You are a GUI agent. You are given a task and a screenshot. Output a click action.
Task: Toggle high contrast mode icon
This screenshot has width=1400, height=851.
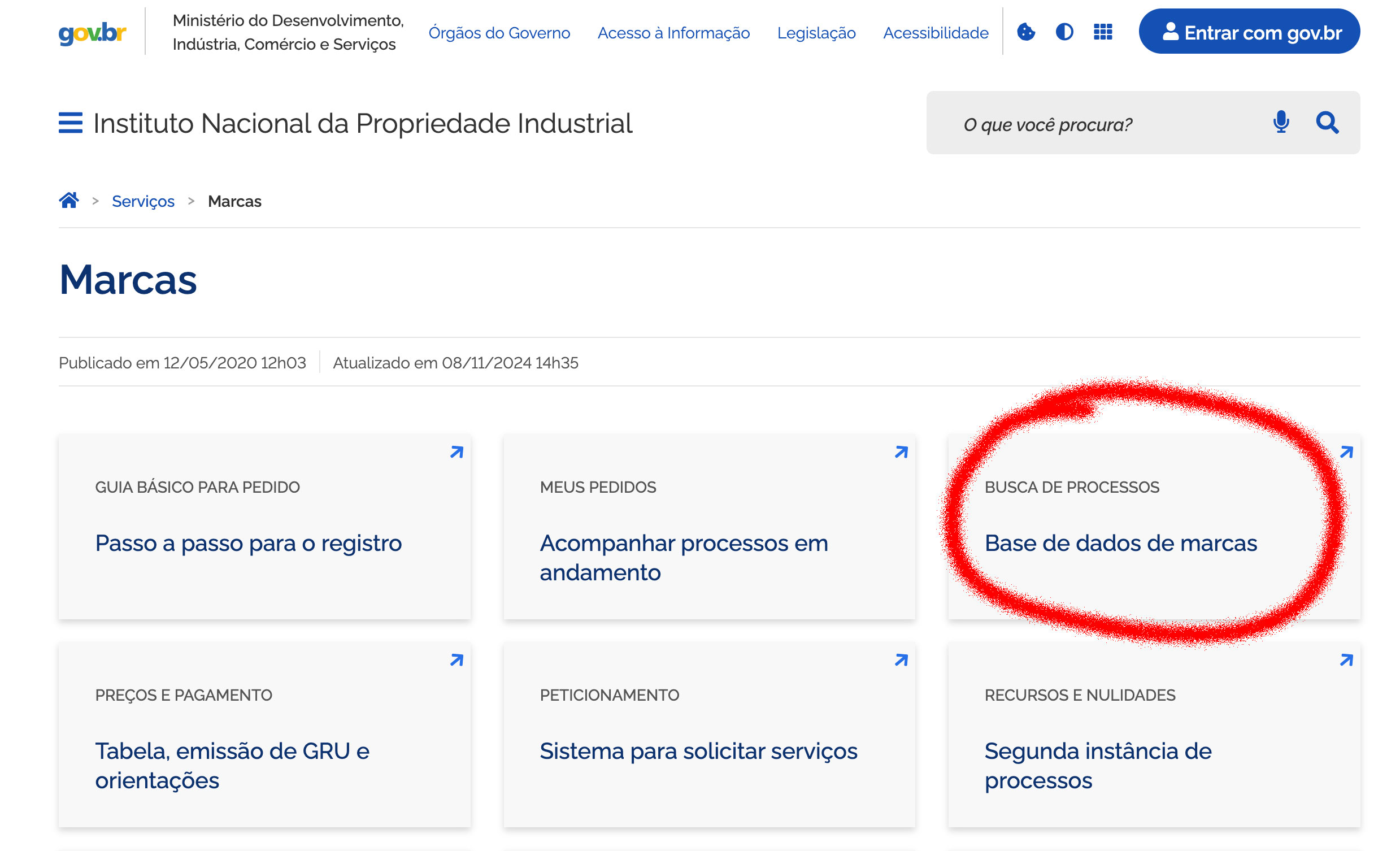pos(1065,32)
